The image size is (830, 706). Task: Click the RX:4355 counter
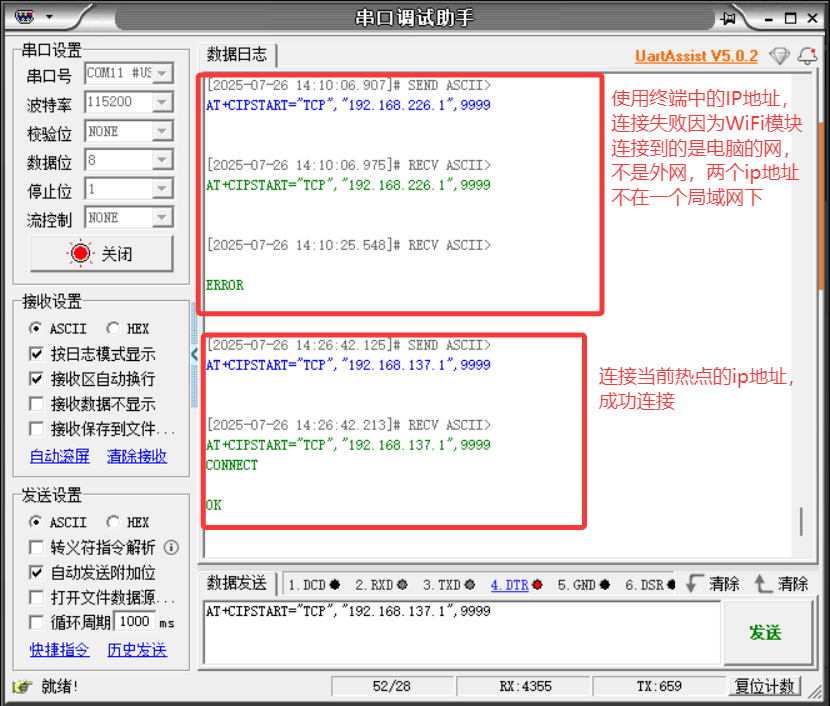click(x=525, y=686)
